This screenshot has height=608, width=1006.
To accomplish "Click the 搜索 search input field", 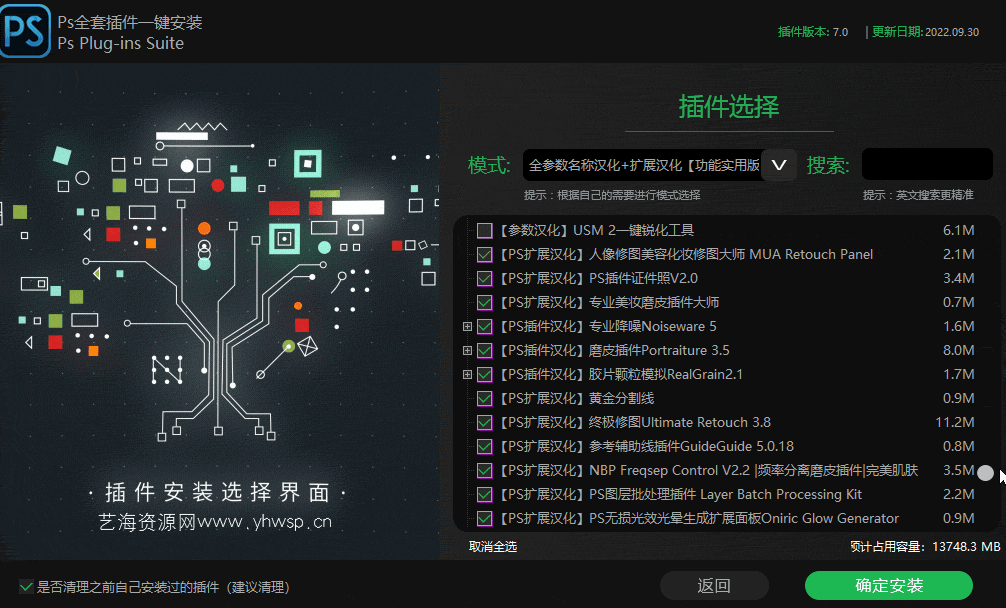I will pyautogui.click(x=927, y=164).
